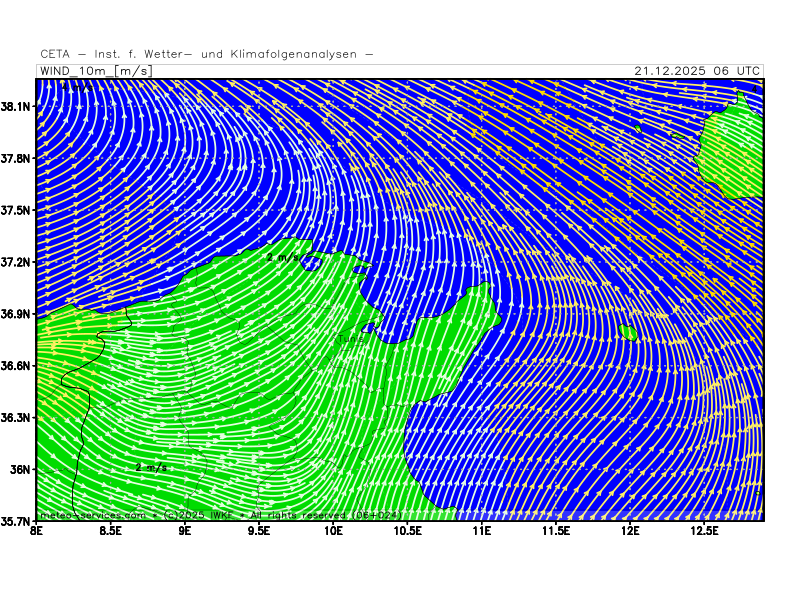The width and height of the screenshot is (800, 600).
Task: Click the 12.5E longitude tick label
Action: tap(705, 530)
